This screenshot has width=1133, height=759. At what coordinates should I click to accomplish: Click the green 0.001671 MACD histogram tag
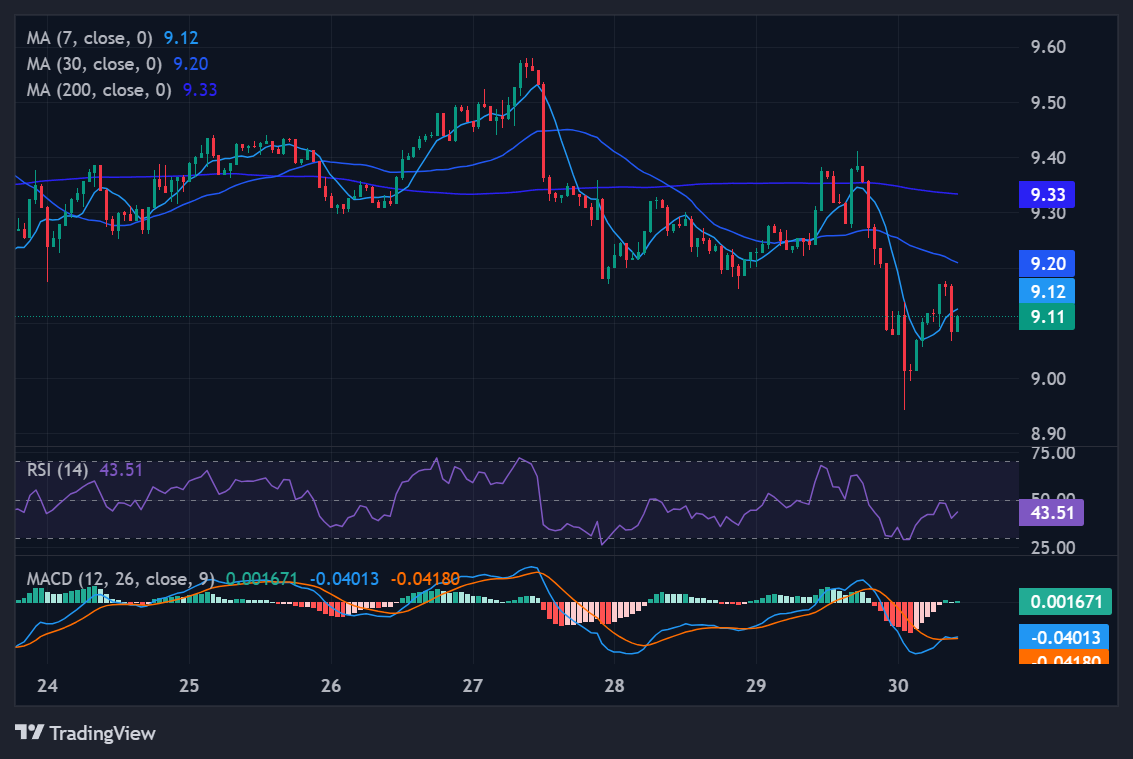tap(1064, 602)
